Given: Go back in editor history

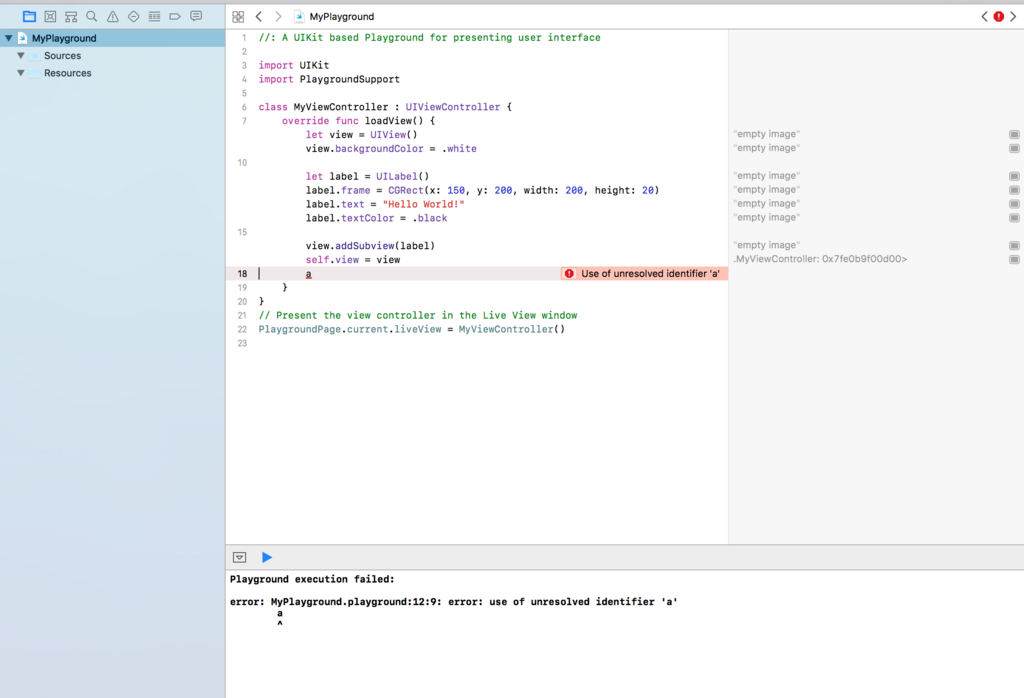Looking at the screenshot, I should point(259,16).
